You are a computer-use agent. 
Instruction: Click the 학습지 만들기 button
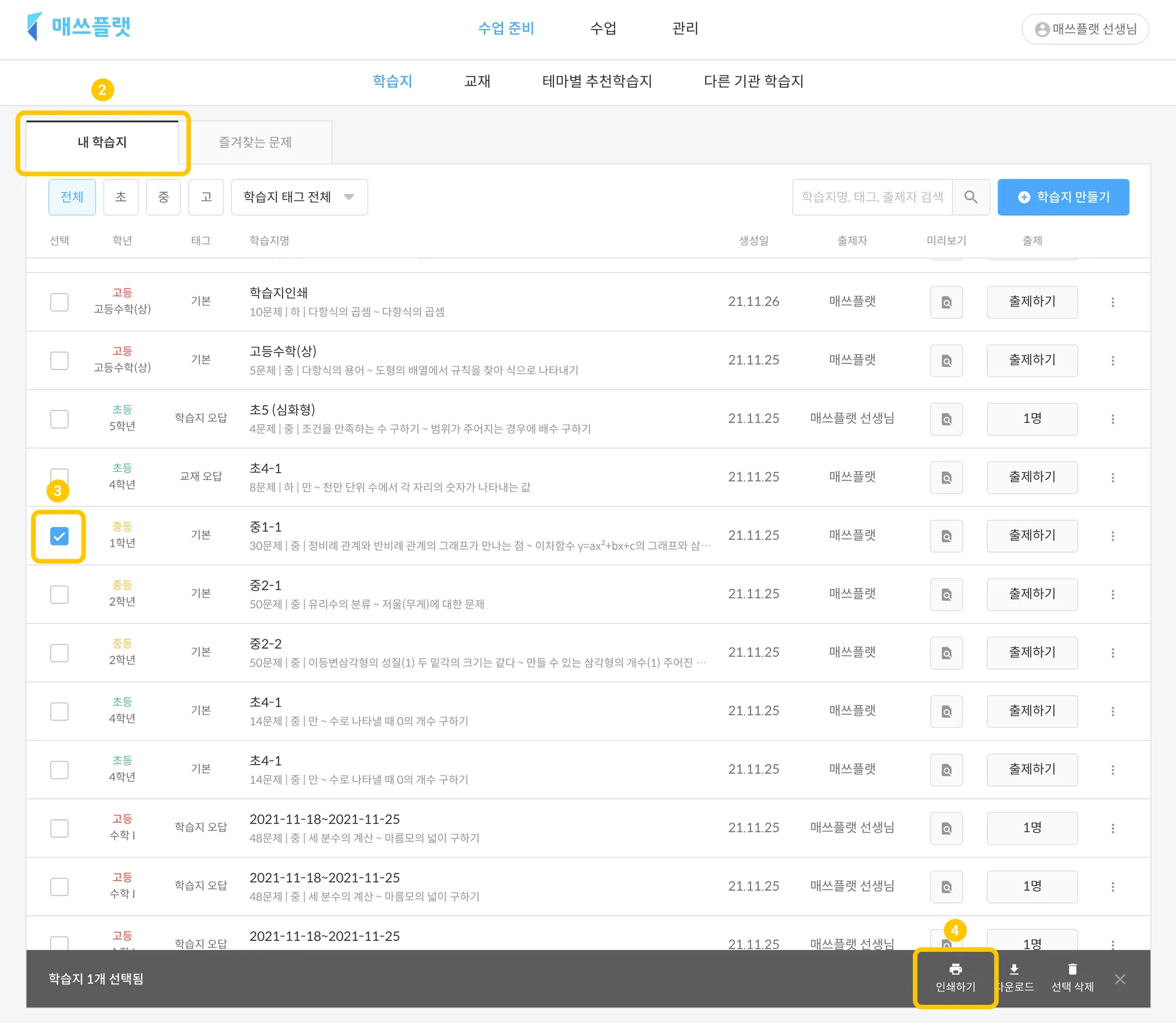1063,197
